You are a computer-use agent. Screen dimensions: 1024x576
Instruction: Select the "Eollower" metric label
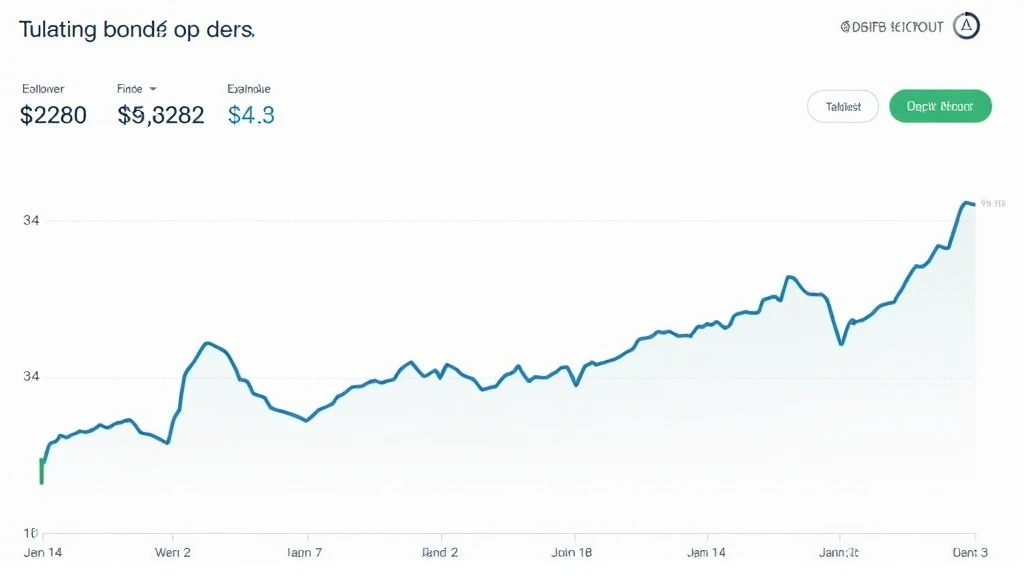43,89
